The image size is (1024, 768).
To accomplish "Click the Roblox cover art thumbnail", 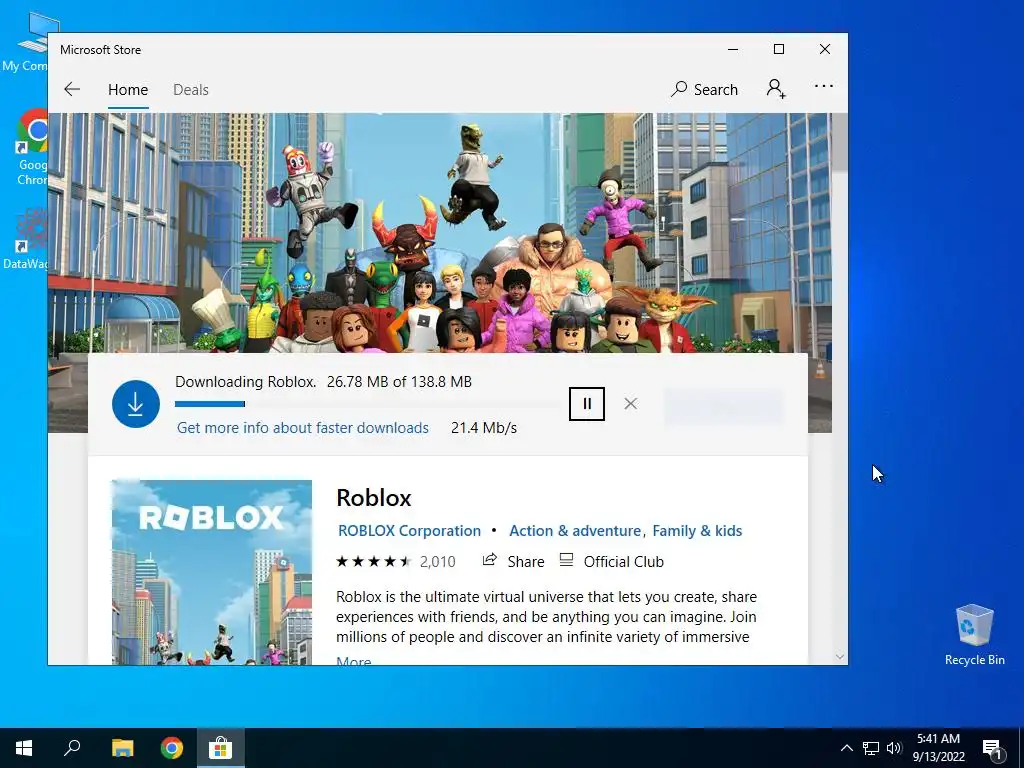I will point(212,572).
